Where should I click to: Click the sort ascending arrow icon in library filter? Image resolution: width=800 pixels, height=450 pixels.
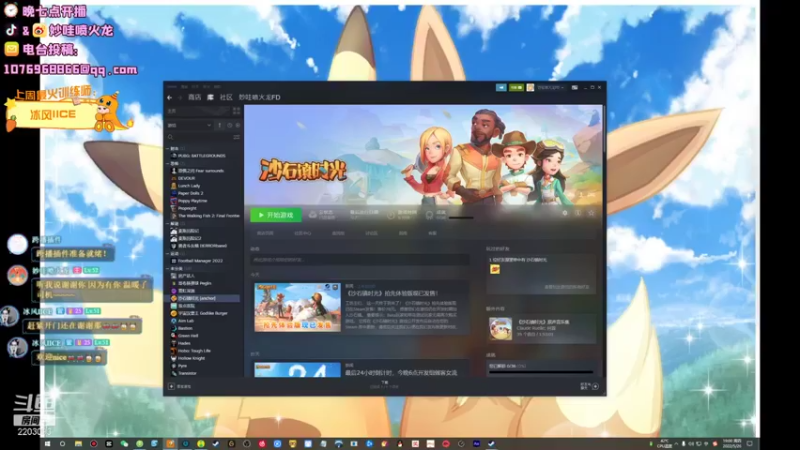[x=220, y=125]
